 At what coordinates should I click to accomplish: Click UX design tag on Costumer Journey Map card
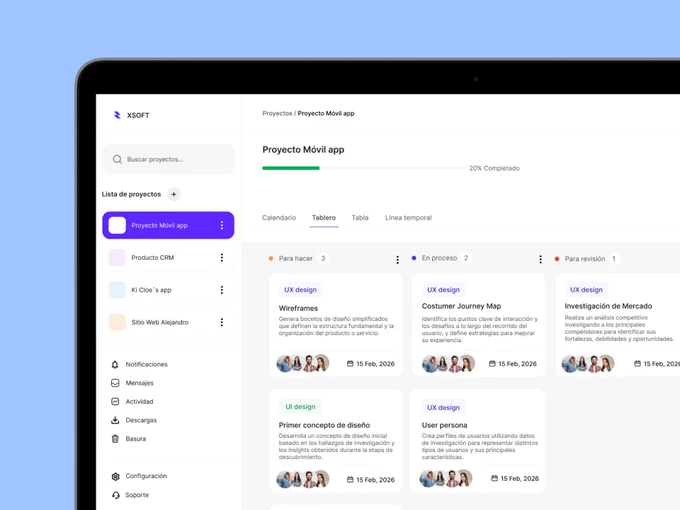point(443,290)
